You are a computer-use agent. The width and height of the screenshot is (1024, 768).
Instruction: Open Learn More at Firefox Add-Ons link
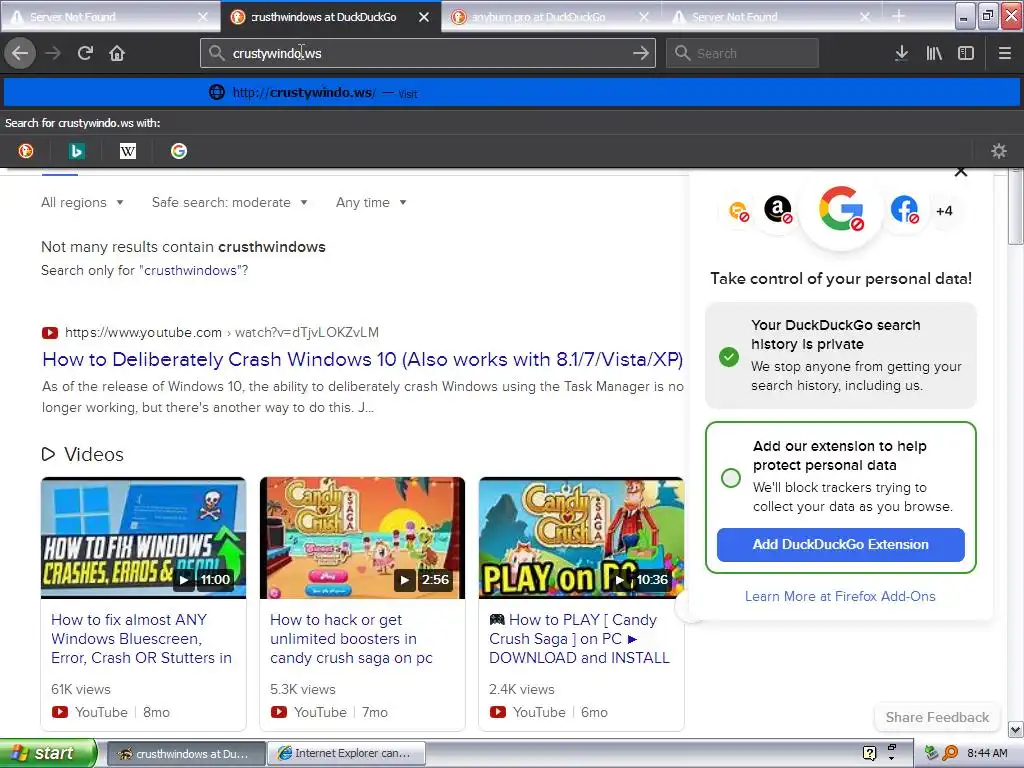coord(840,596)
